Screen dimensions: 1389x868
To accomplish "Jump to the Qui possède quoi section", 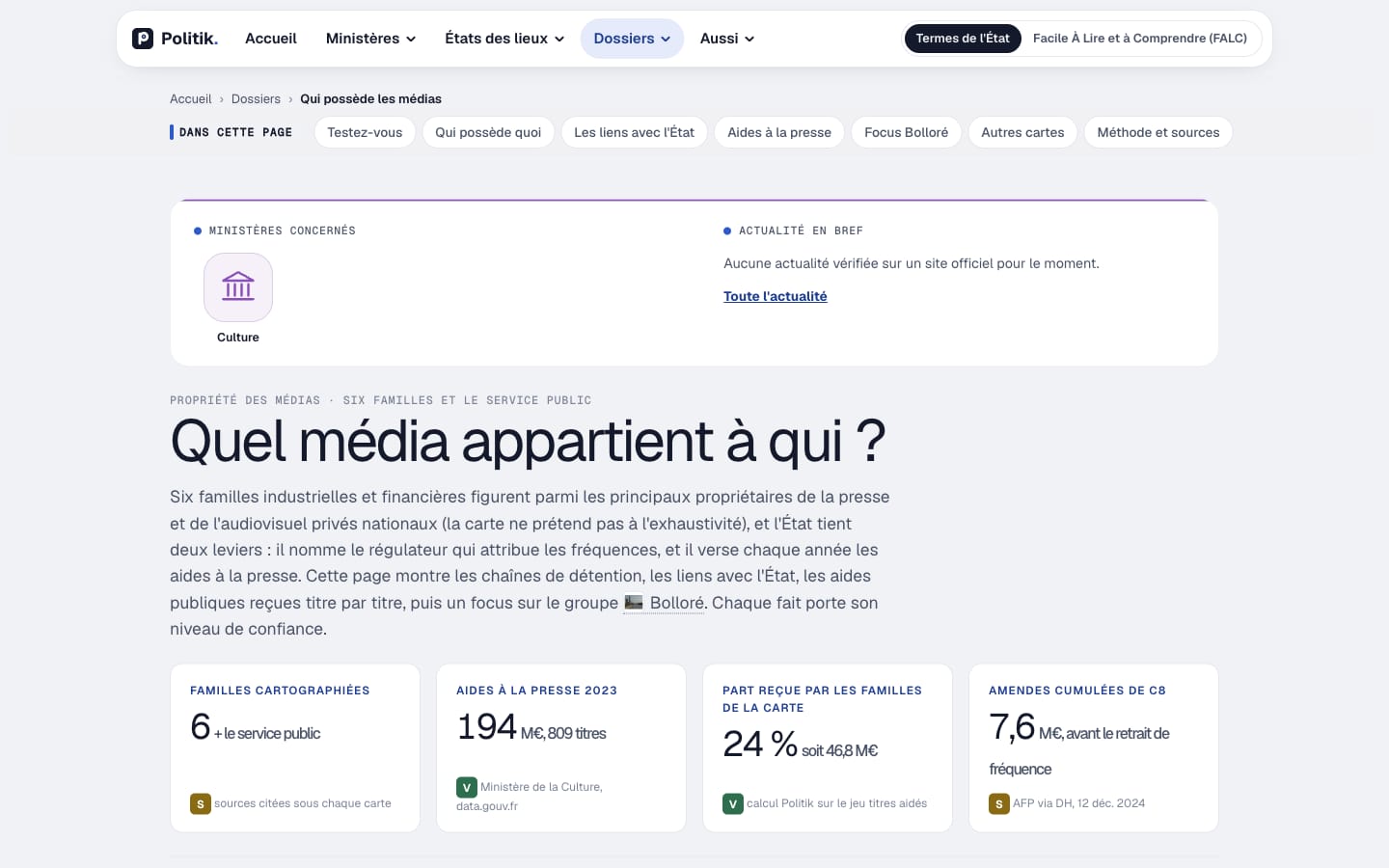I will (x=488, y=132).
